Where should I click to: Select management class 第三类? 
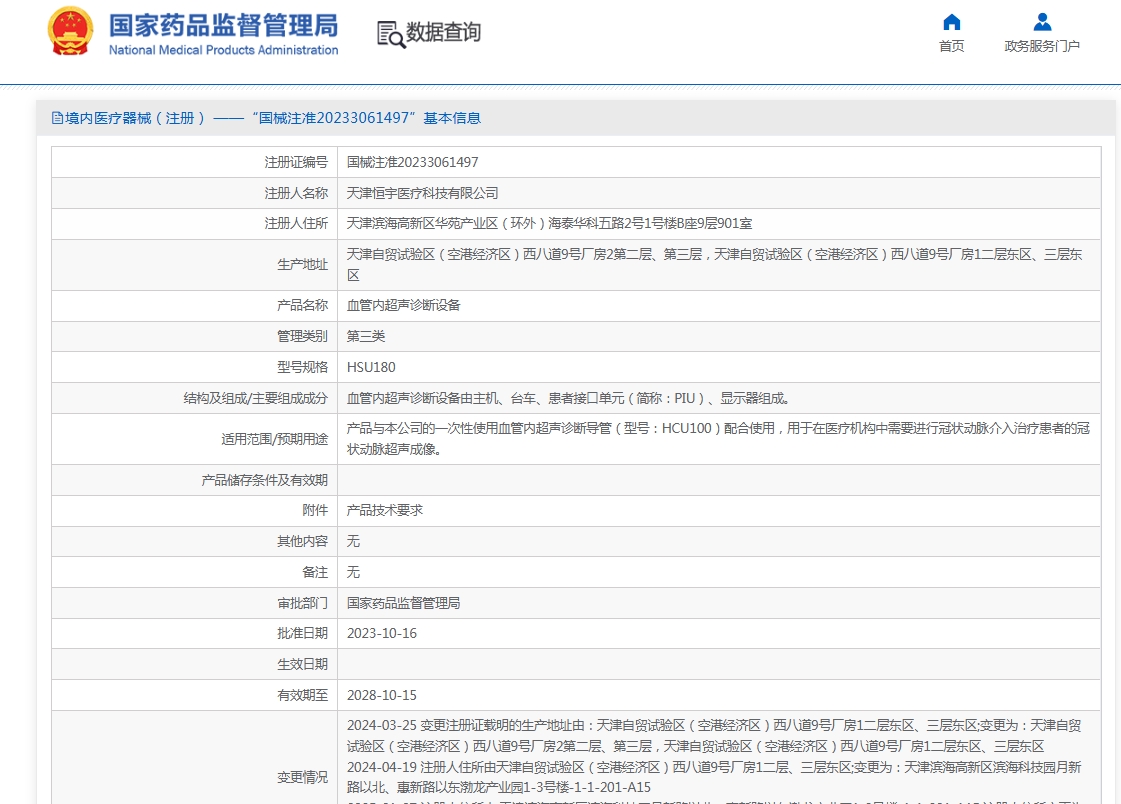coord(366,336)
